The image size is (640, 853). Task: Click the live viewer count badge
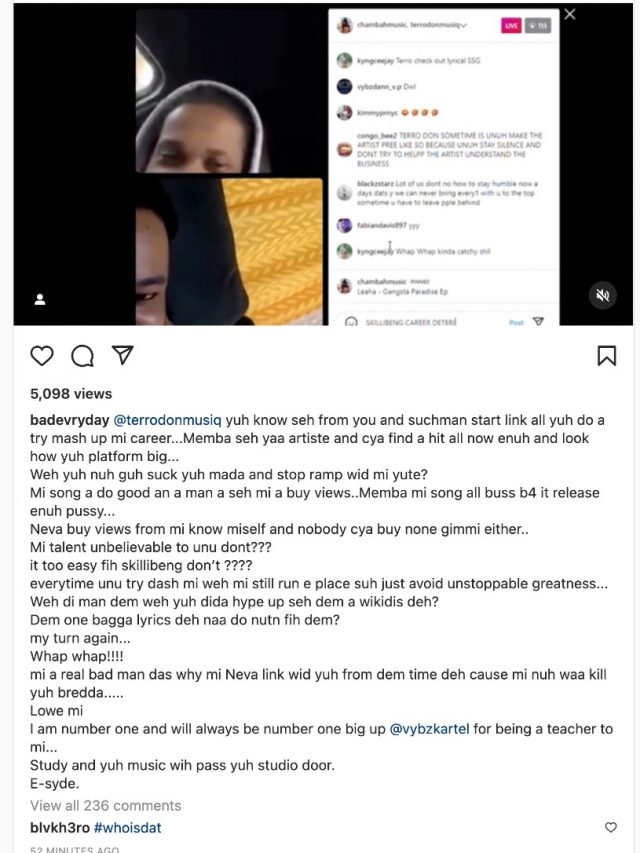point(538,26)
